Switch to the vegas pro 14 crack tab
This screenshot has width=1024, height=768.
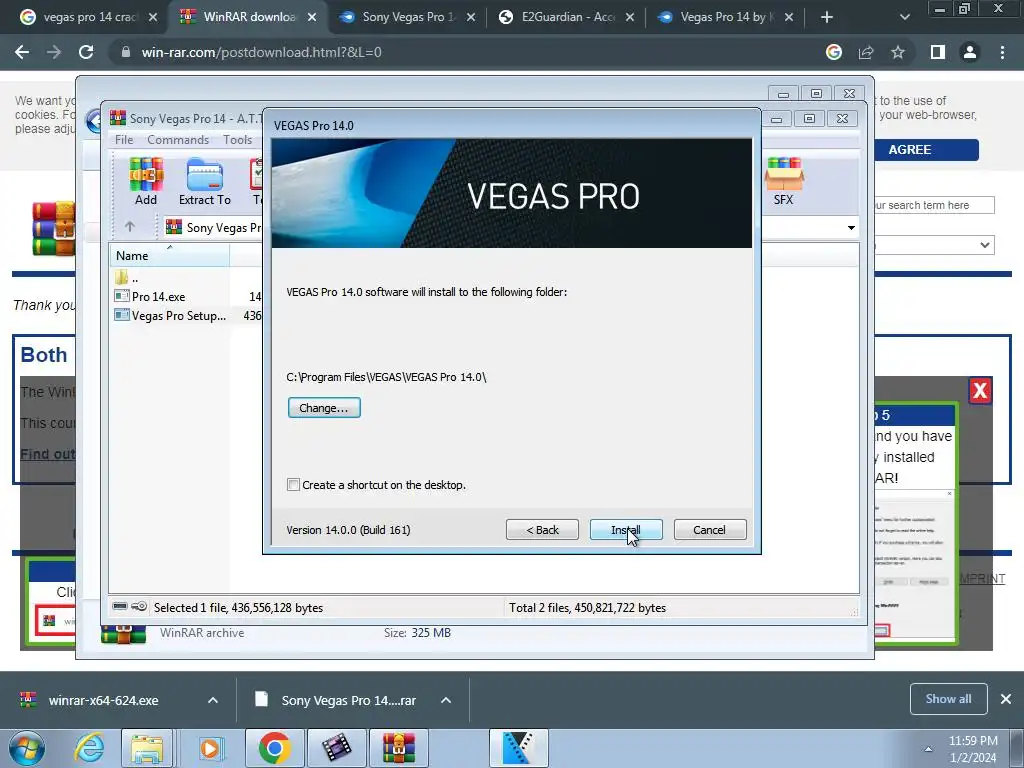[x=88, y=17]
